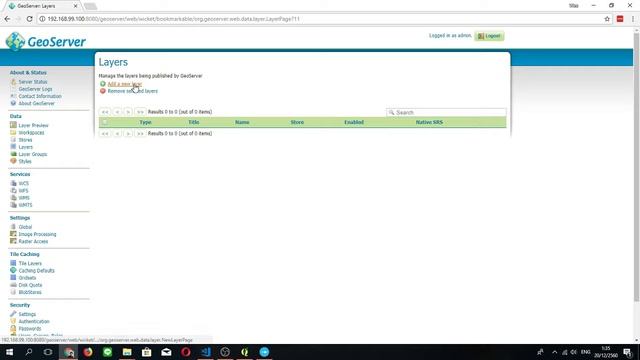Open File Explorer from the taskbar

(x=127, y=352)
